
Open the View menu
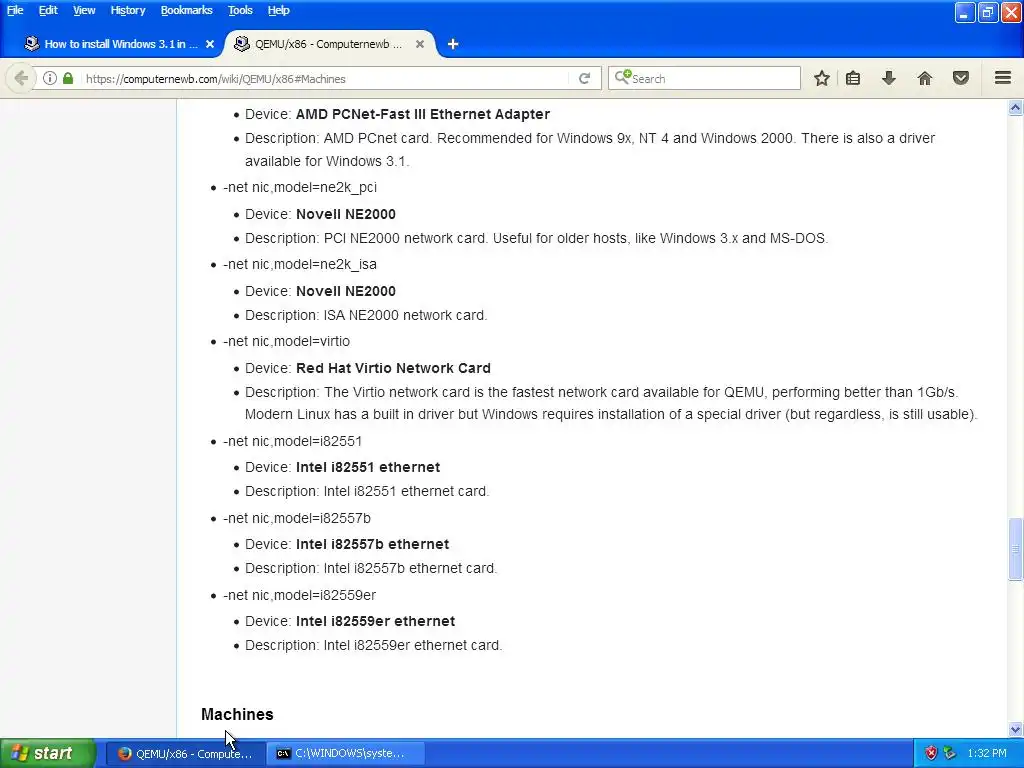[84, 10]
